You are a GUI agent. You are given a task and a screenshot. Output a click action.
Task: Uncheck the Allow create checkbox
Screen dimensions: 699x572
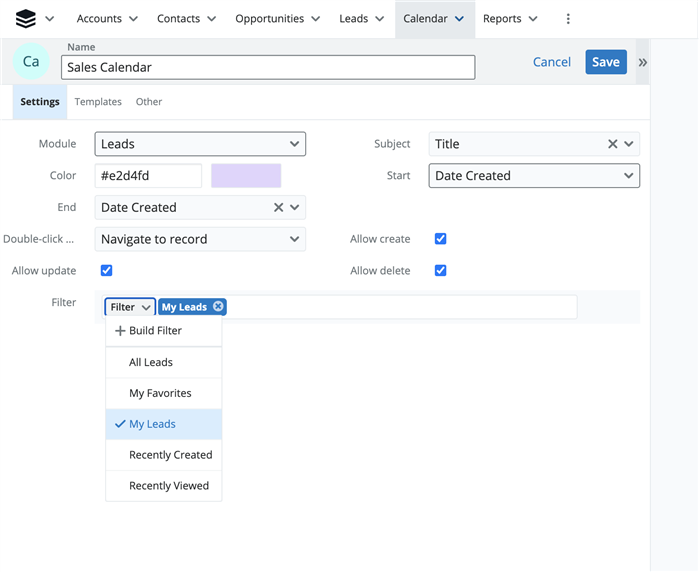point(440,239)
